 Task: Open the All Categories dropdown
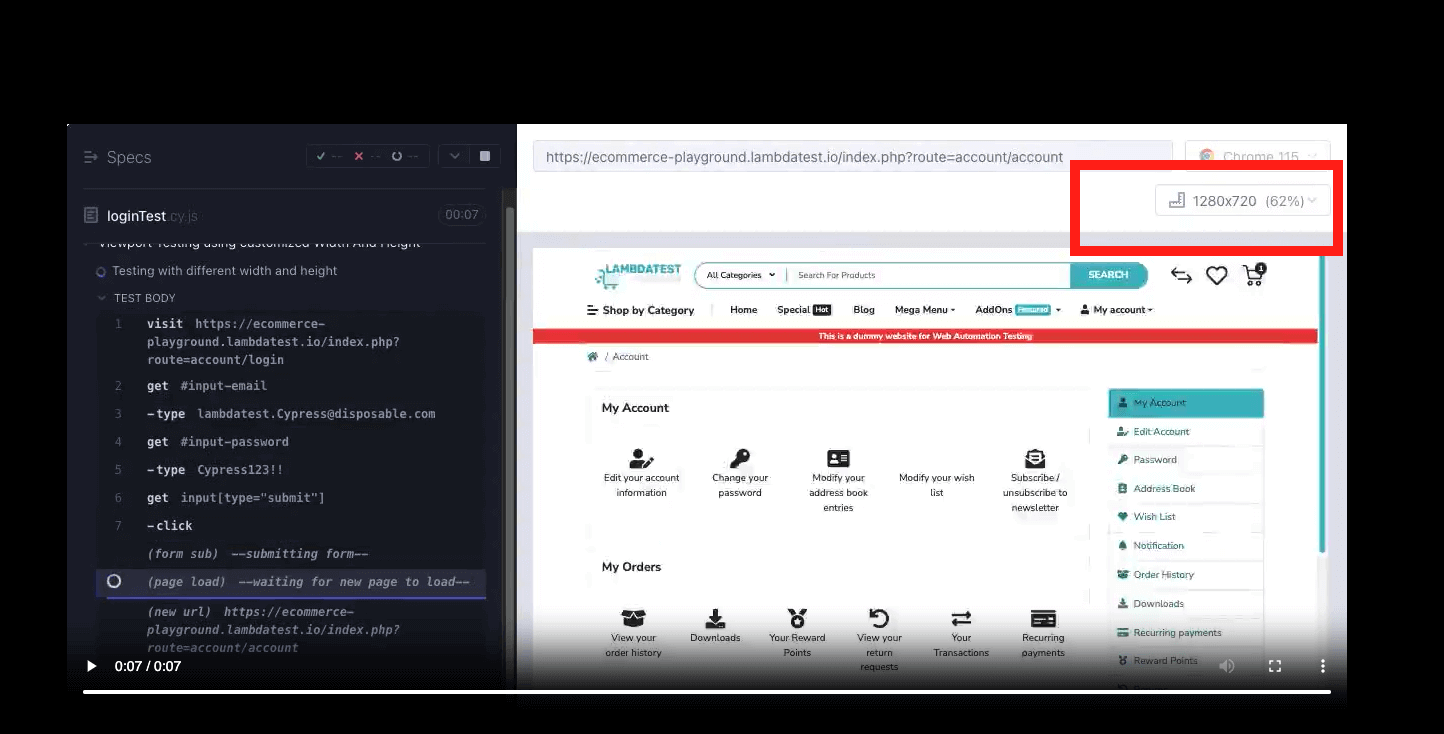741,275
